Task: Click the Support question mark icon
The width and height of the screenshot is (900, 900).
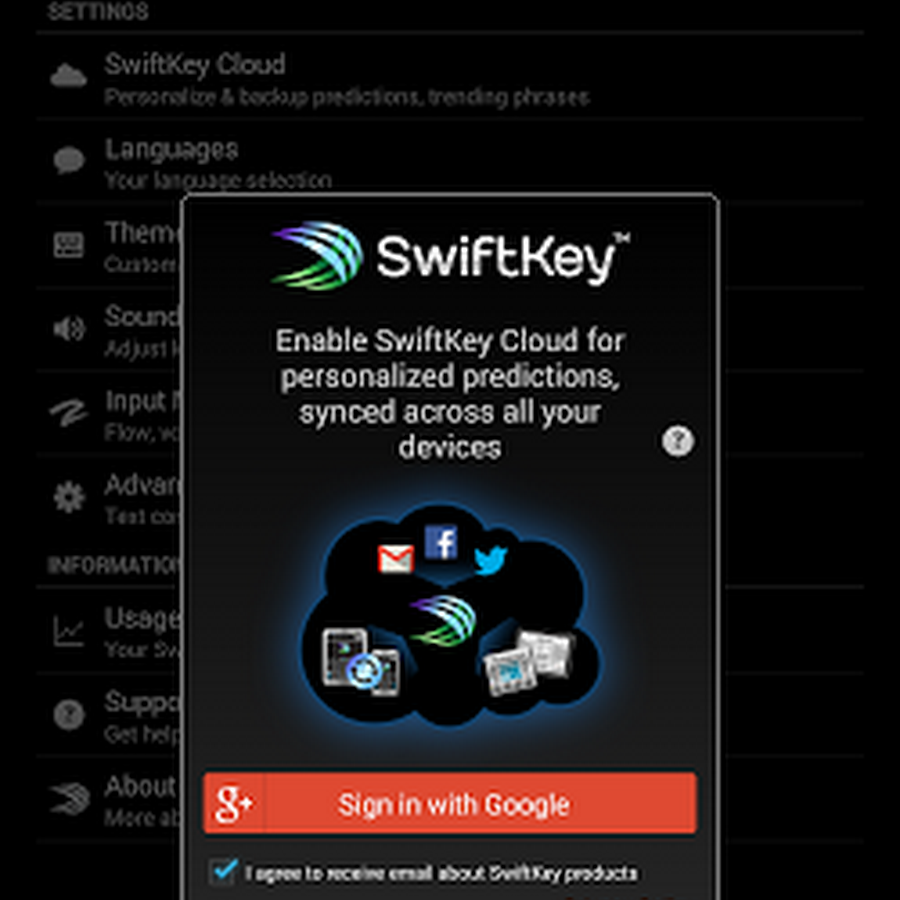Action: point(69,715)
